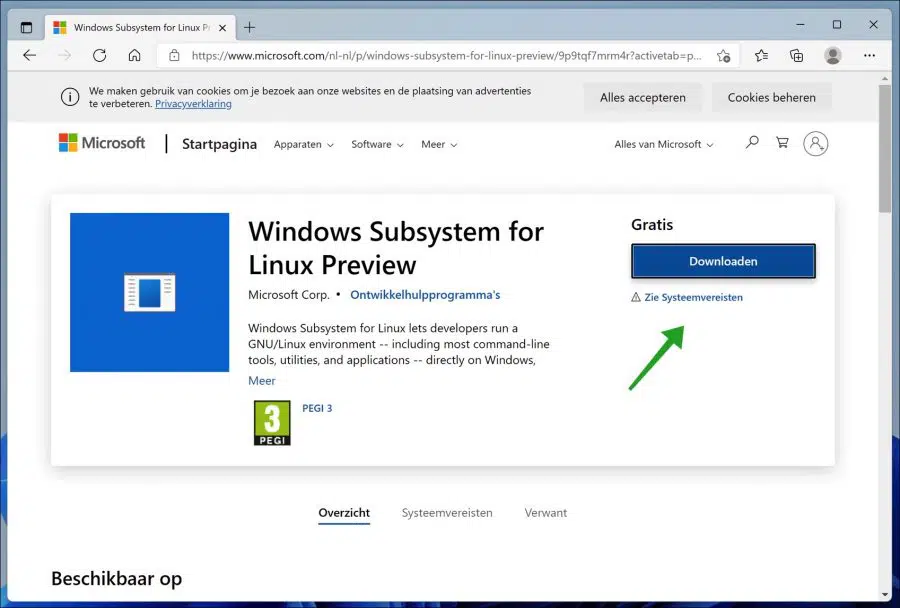This screenshot has height=608, width=900.
Task: Open tab actions menu icon
Action: pyautogui.click(x=26, y=28)
